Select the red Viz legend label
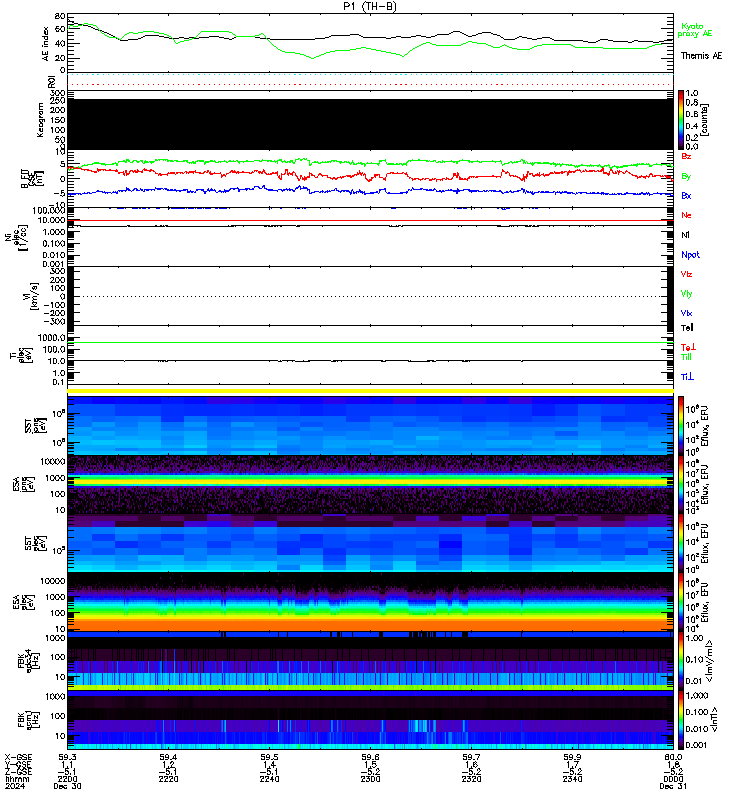The image size is (750, 800). pyautogui.click(x=686, y=274)
